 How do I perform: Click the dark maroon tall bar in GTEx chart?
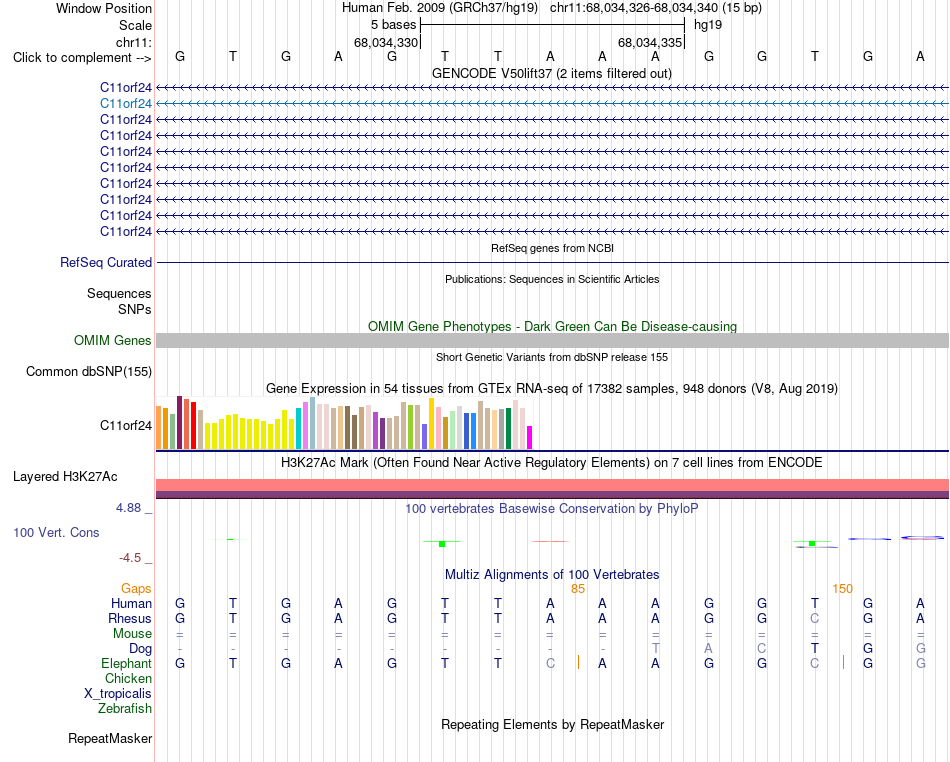(x=179, y=422)
